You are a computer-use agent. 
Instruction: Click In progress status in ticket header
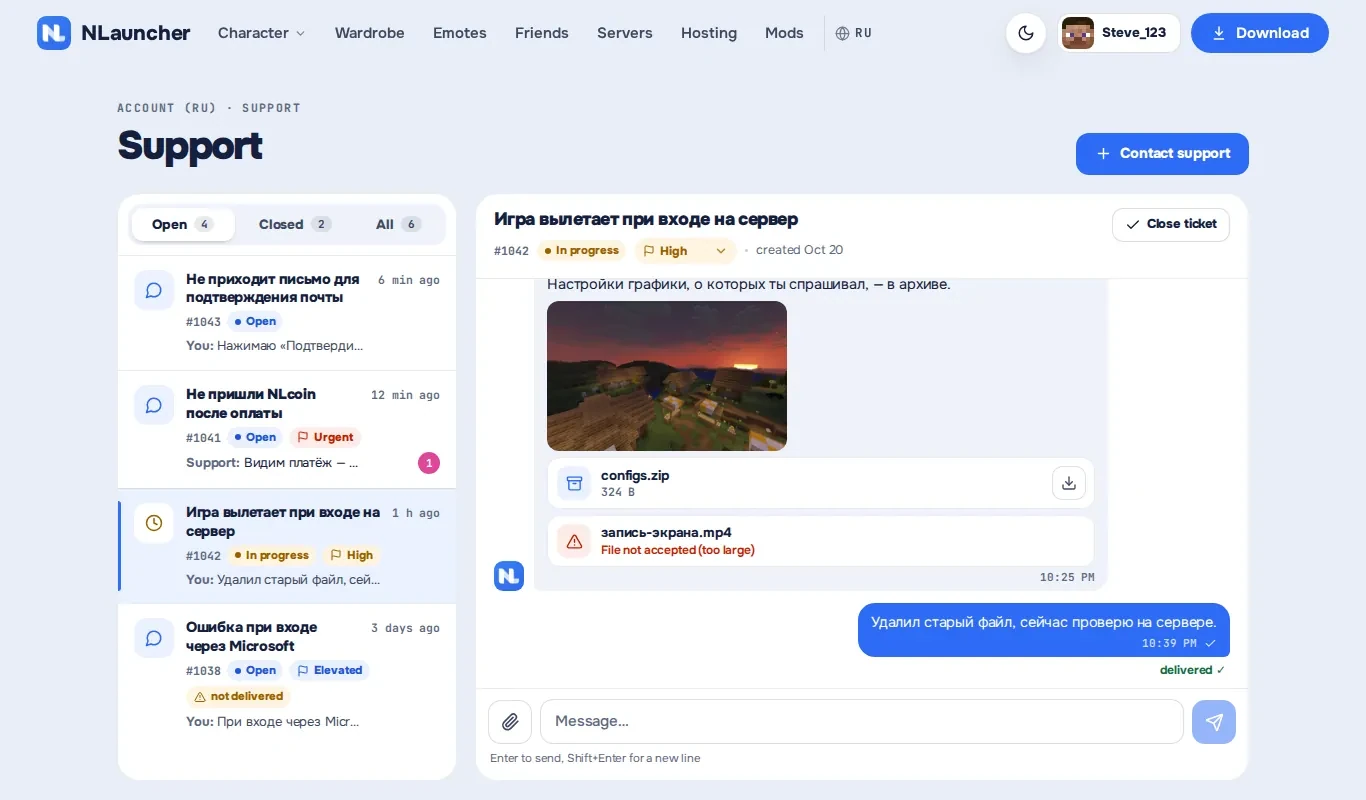coord(581,250)
